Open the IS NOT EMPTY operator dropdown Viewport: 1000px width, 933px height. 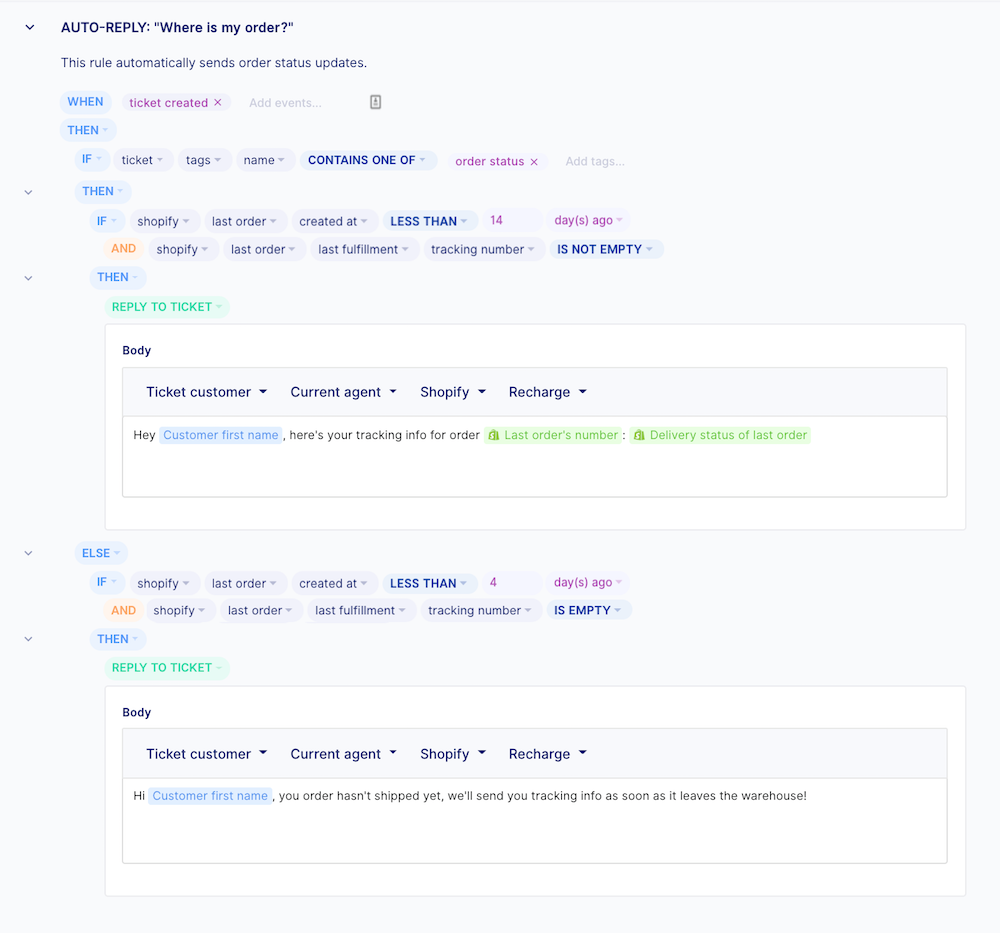tap(605, 250)
